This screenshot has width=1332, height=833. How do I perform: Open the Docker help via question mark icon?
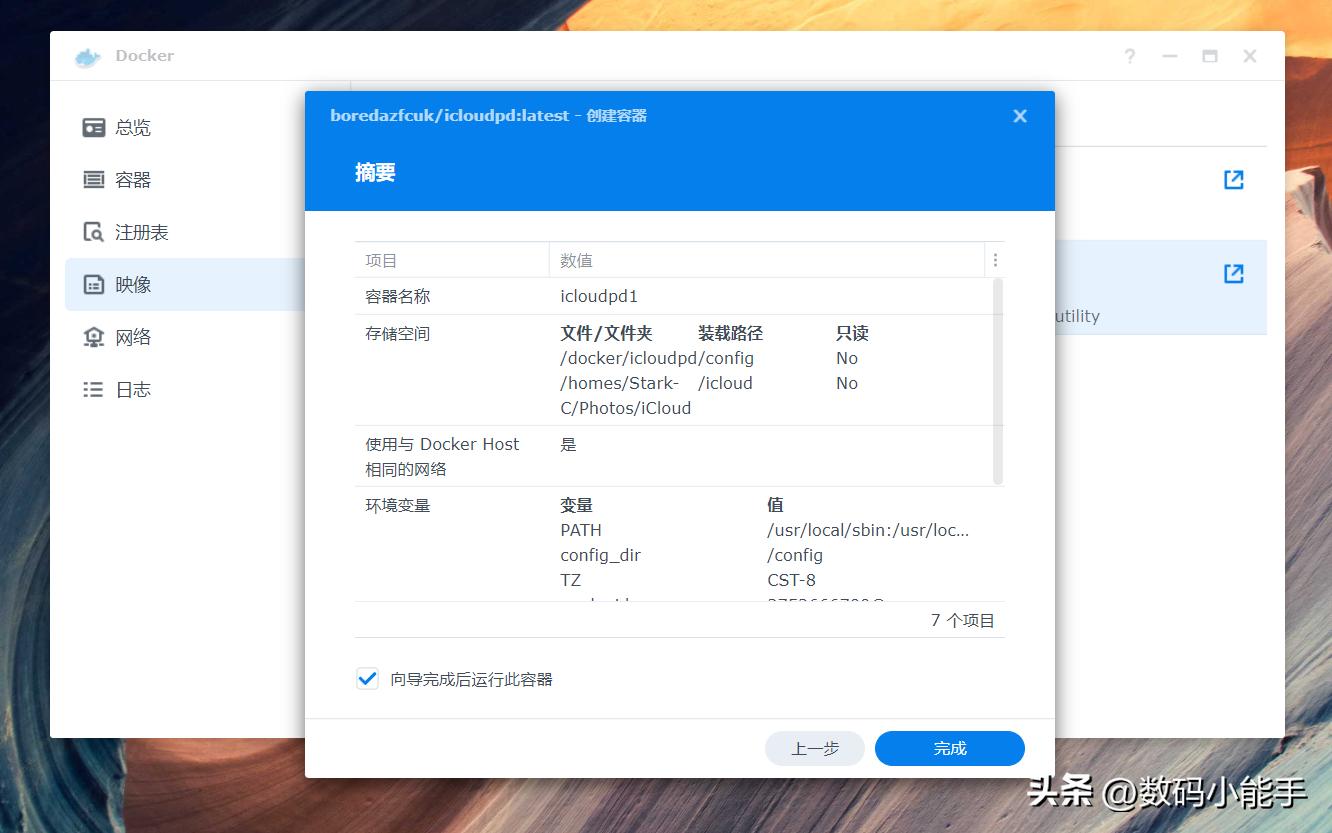coord(1129,56)
